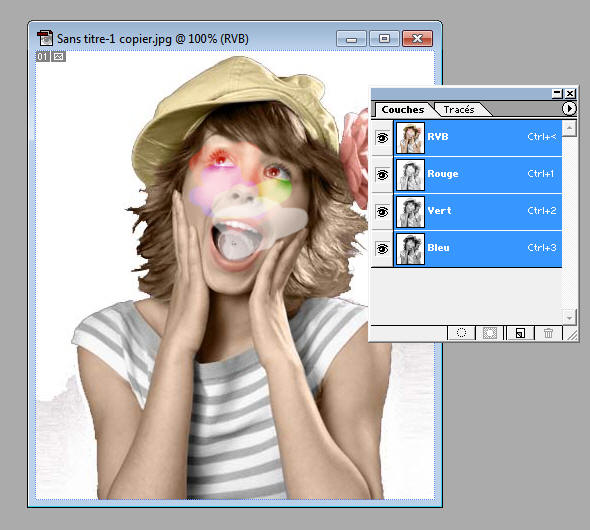Select the Rouge channel row
Image resolution: width=590 pixels, height=530 pixels.
(x=478, y=175)
